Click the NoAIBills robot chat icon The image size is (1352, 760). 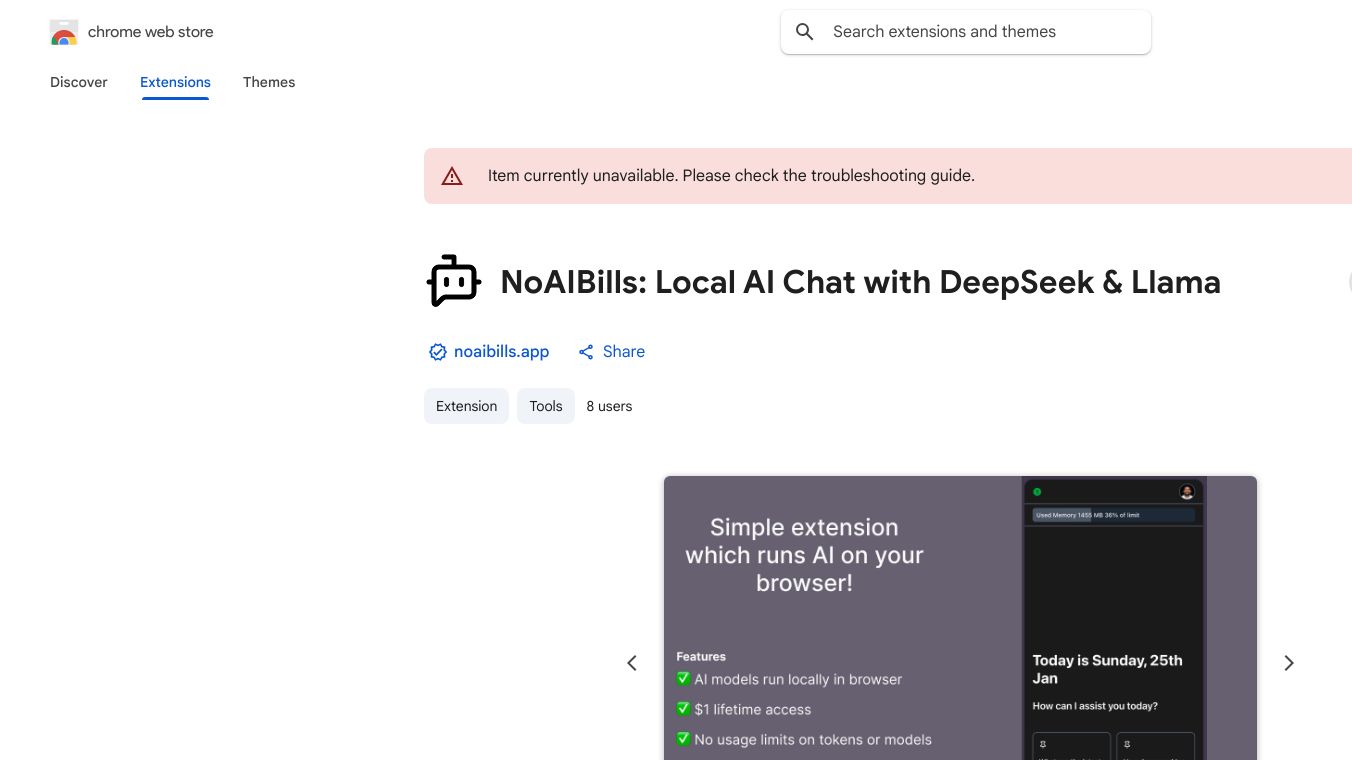tap(454, 281)
